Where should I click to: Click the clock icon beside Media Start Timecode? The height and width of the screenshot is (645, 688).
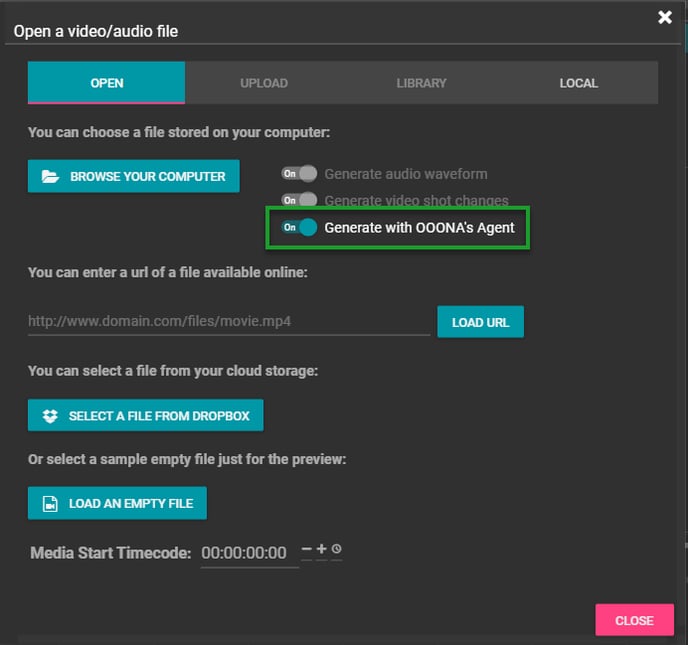click(x=337, y=549)
